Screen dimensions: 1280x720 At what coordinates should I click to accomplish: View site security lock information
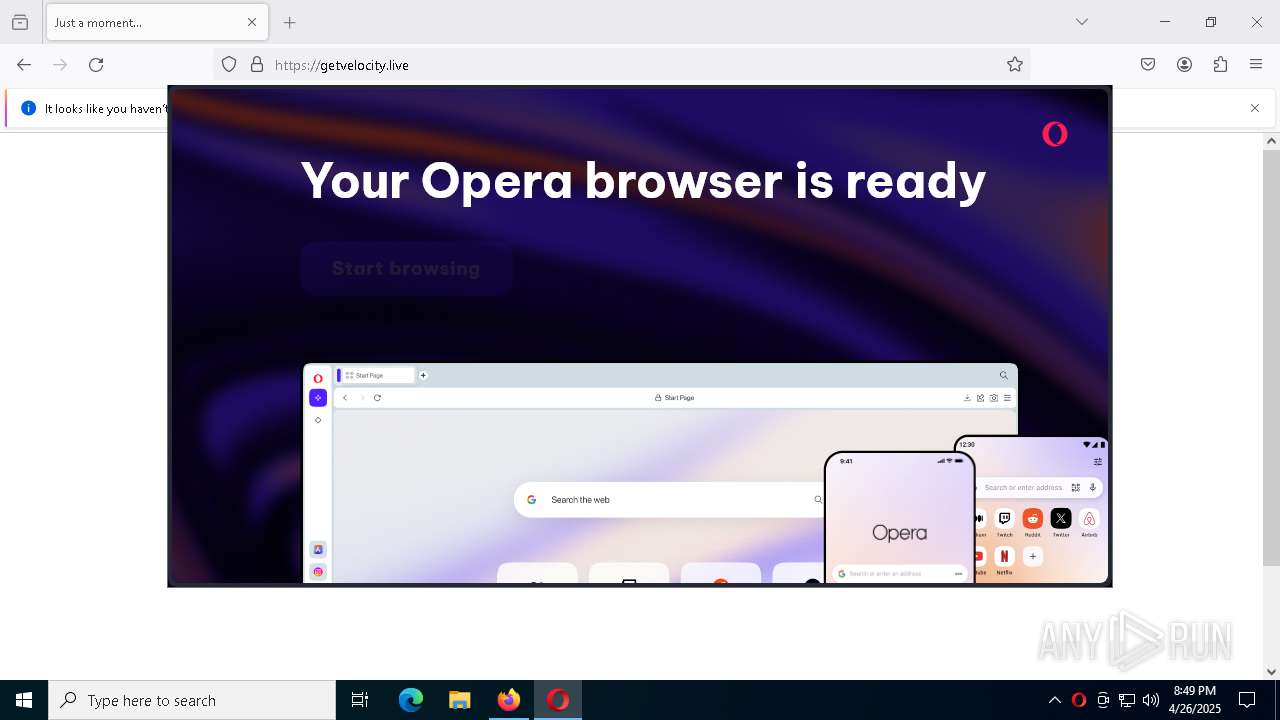(257, 65)
